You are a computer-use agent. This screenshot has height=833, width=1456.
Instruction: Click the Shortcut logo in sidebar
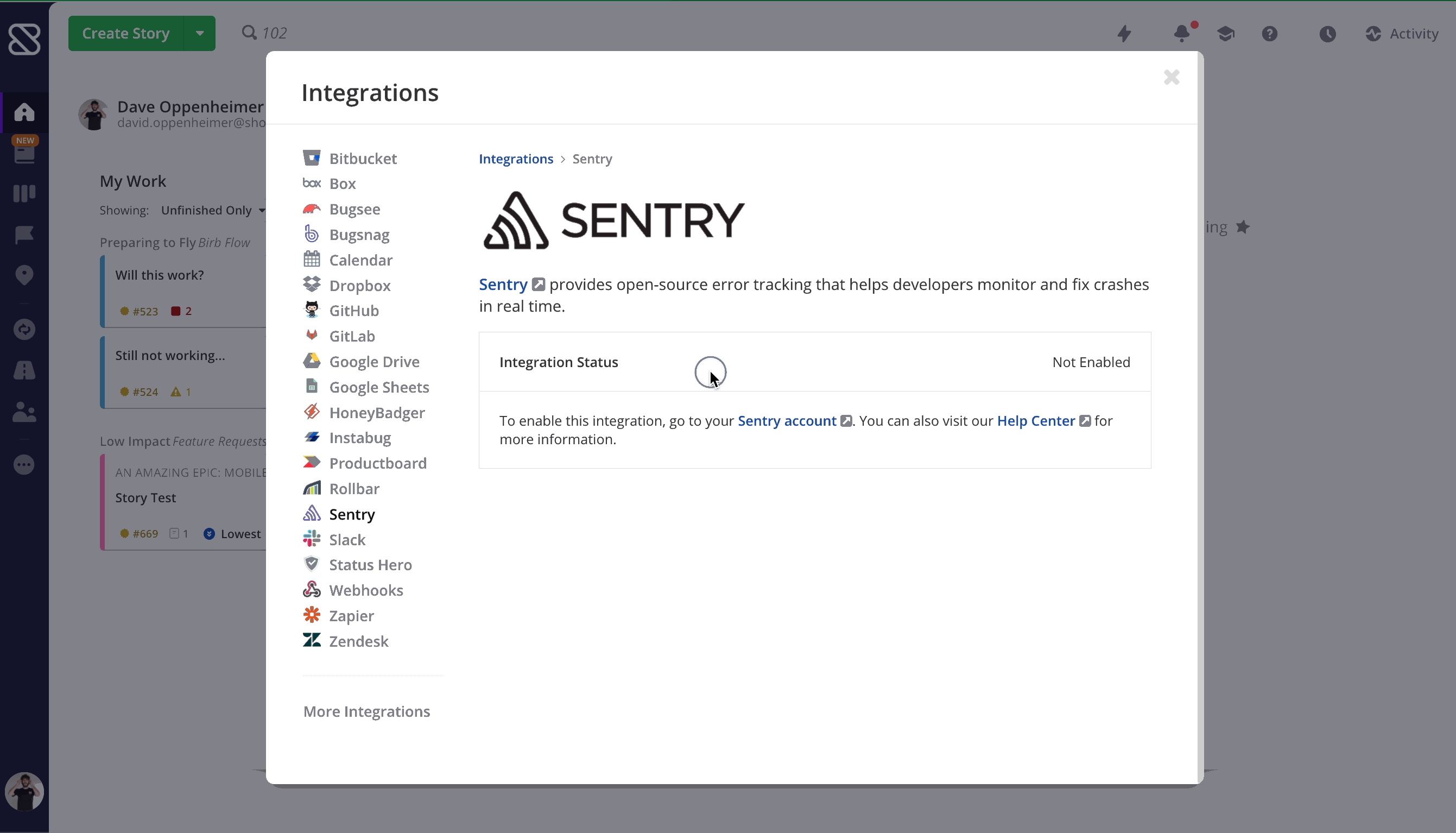click(x=24, y=39)
